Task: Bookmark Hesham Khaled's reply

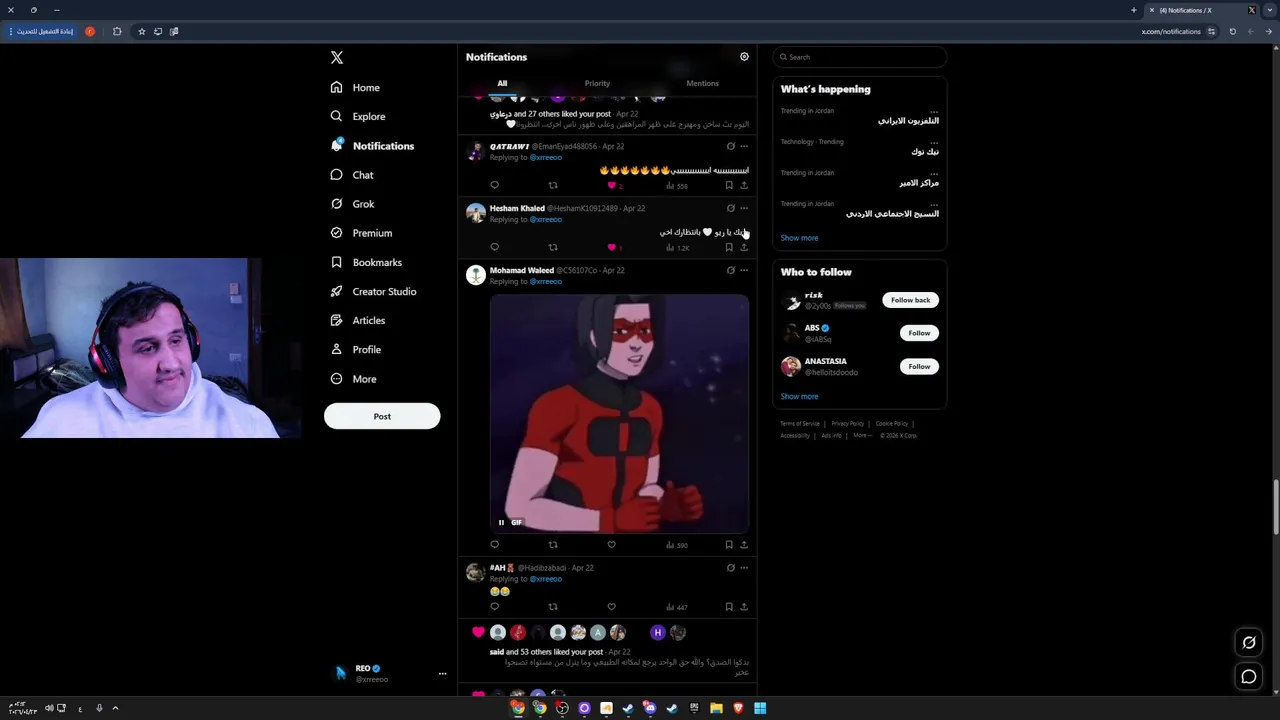Action: coord(729,247)
